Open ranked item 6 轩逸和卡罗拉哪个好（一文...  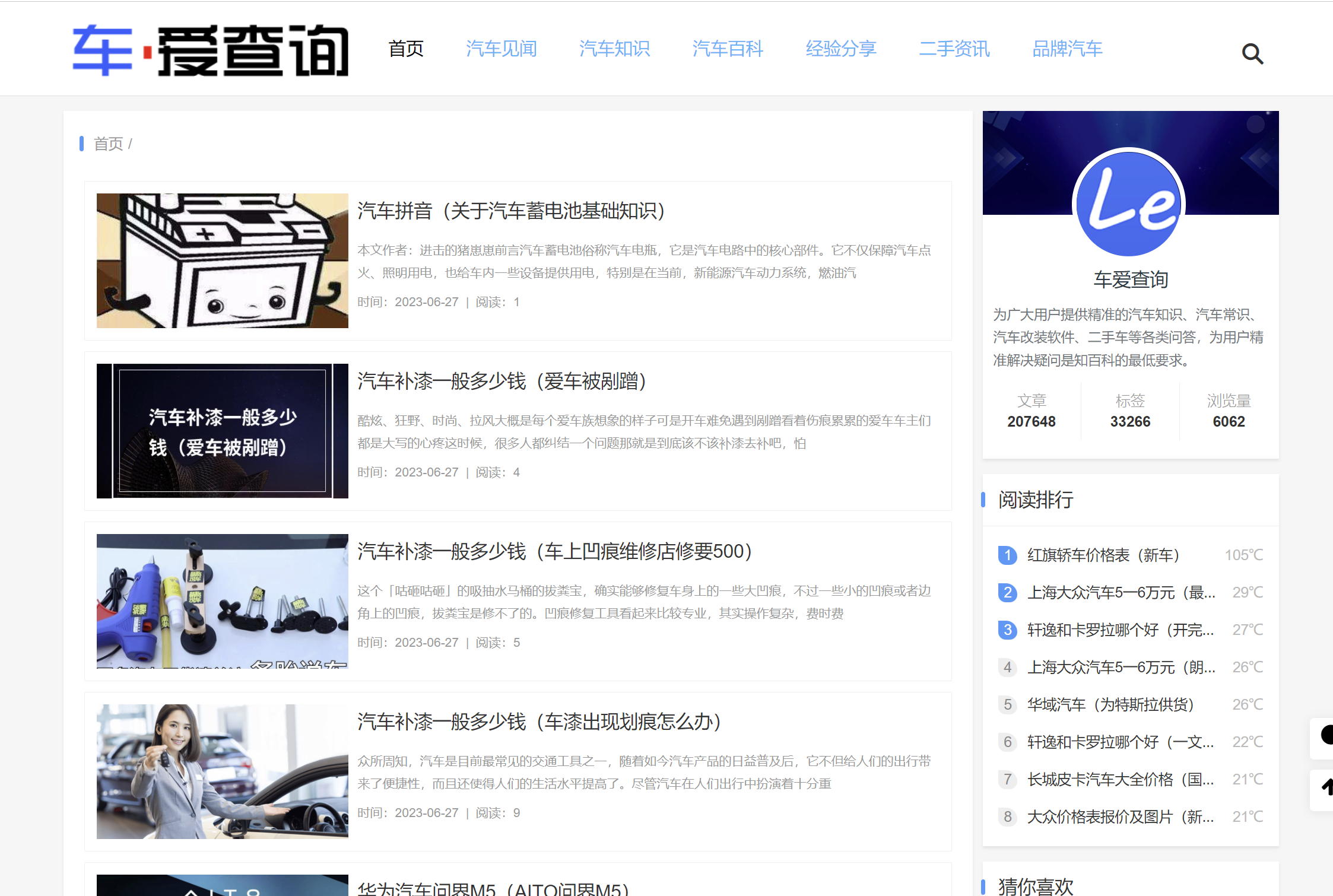1121,742
